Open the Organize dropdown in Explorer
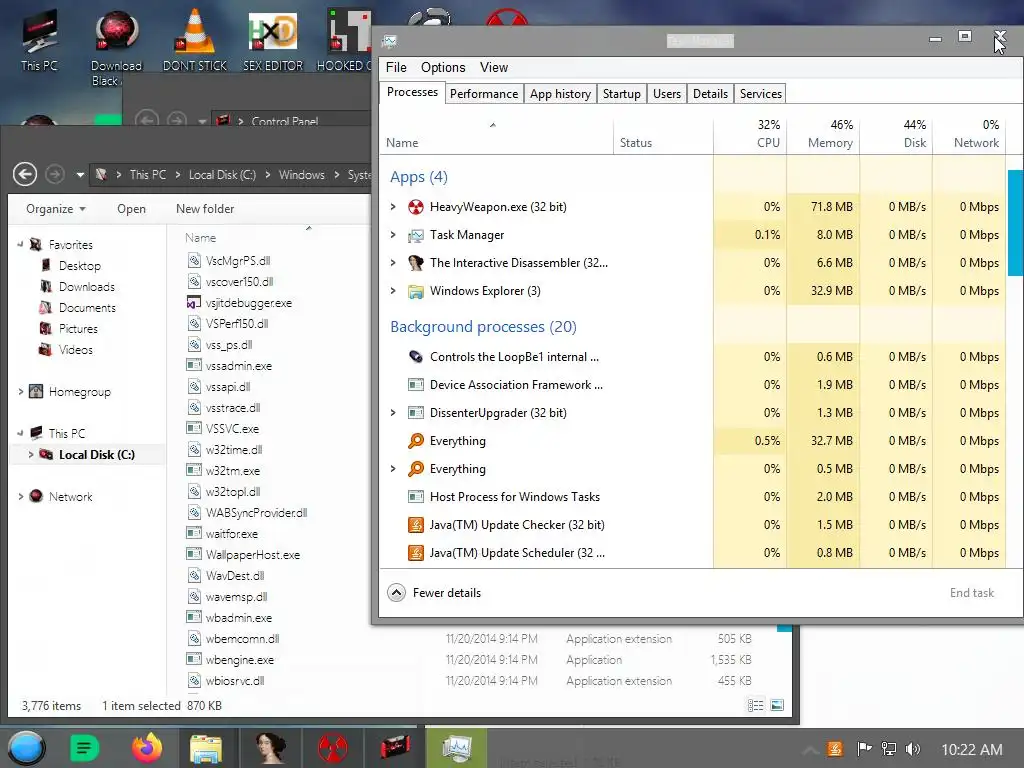 coord(56,209)
